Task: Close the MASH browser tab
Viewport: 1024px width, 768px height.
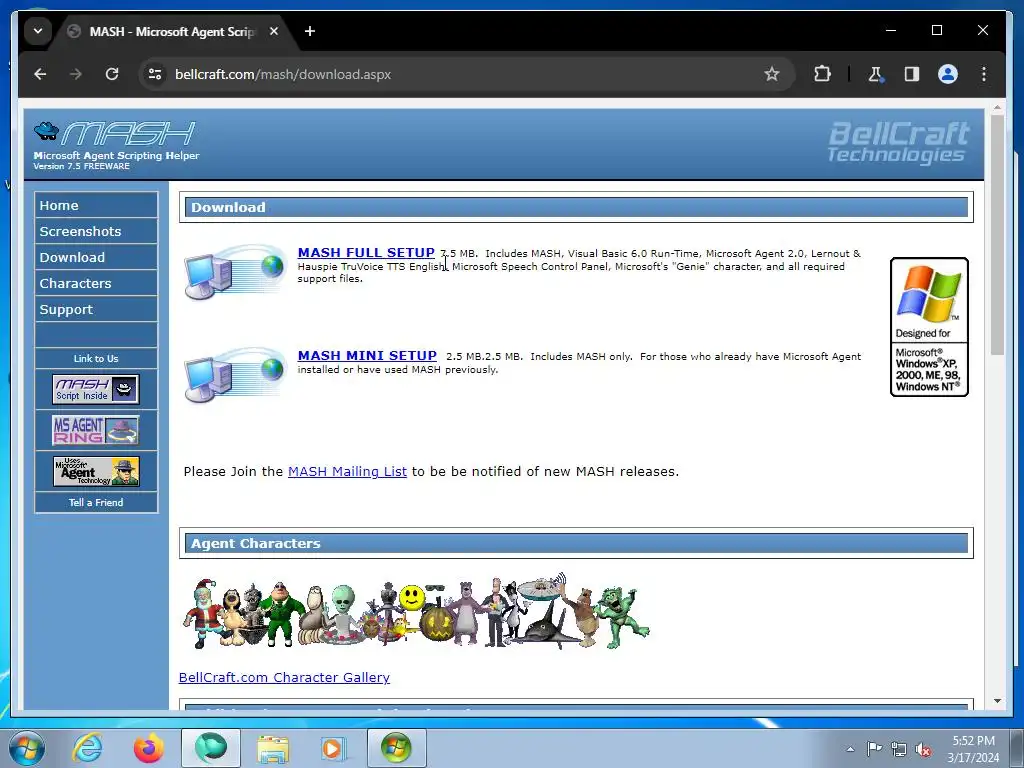Action: pyautogui.click(x=274, y=31)
